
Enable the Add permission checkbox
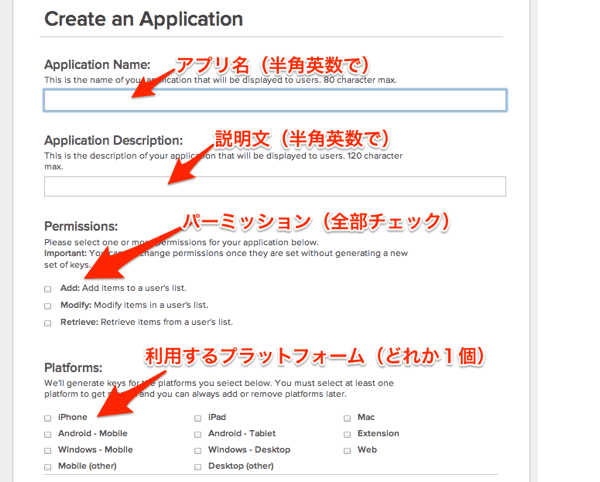[x=48, y=289]
